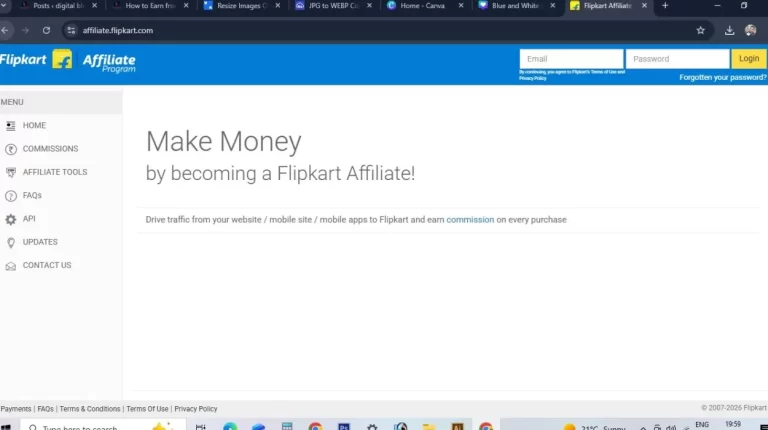Reload the current page

pos(46,30)
